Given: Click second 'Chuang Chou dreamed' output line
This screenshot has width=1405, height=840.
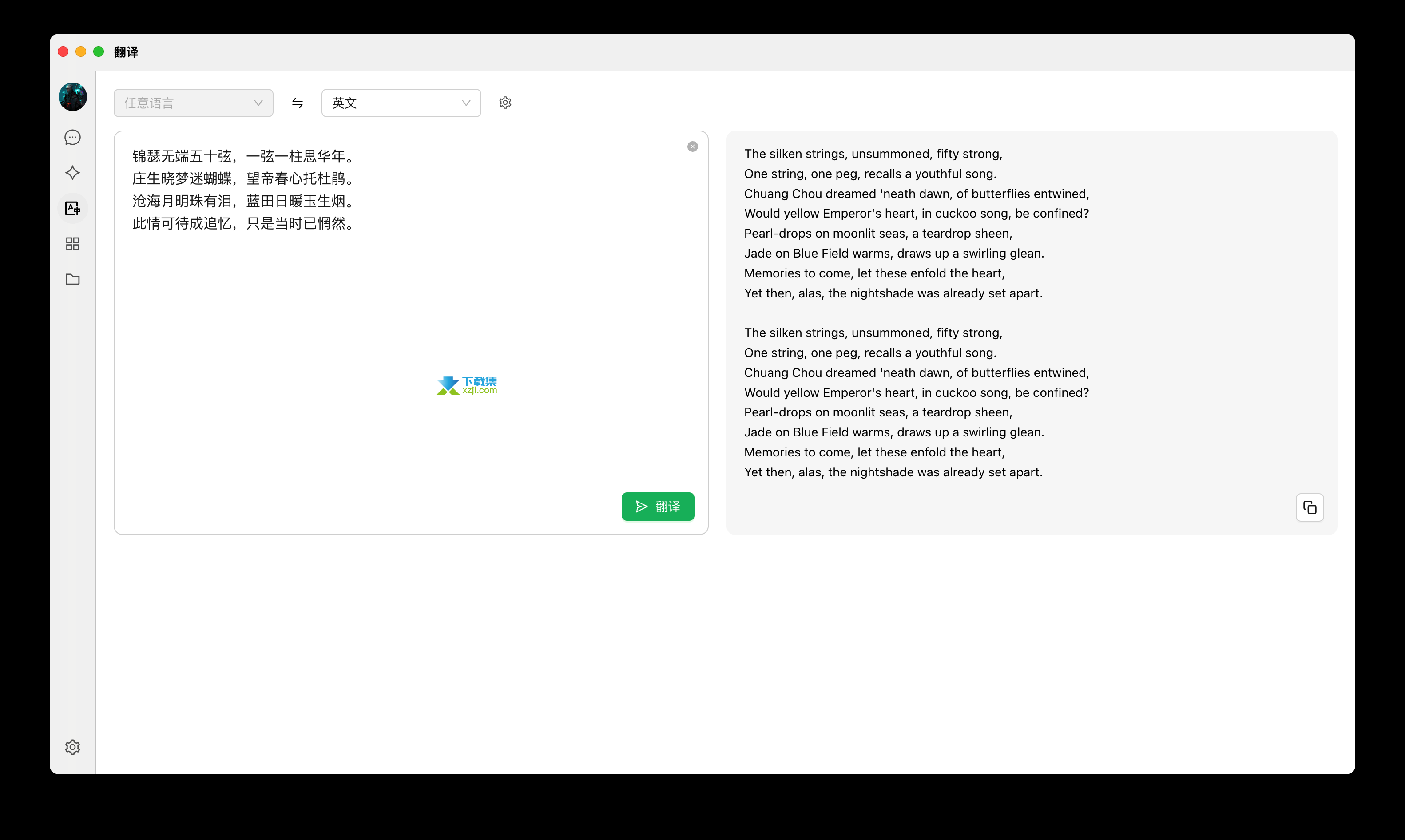Looking at the screenshot, I should pos(917,372).
